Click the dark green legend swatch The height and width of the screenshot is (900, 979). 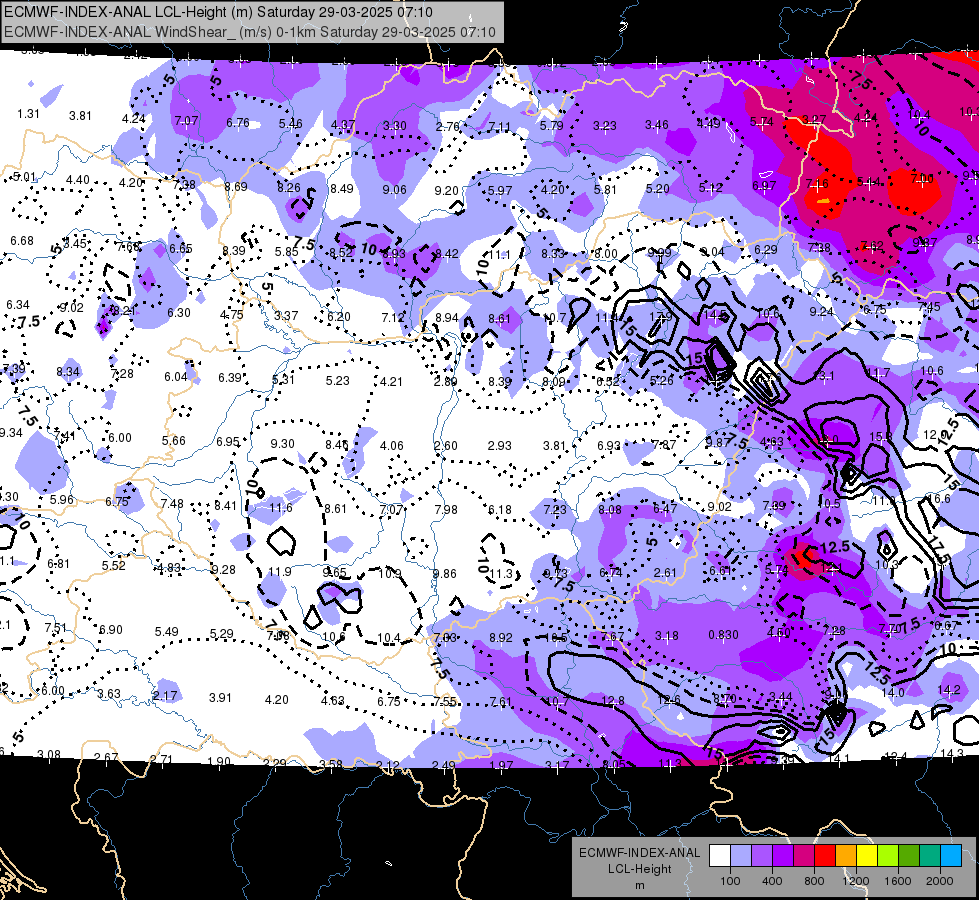pyautogui.click(x=909, y=856)
